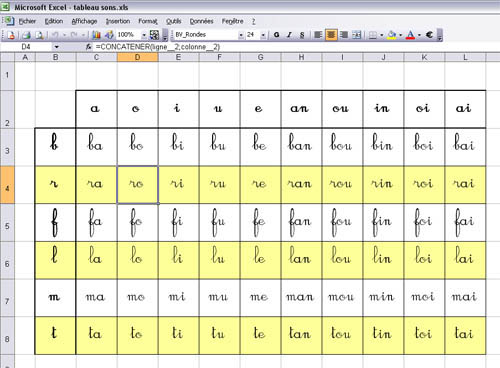Click the file permission icon in the toolbar
Viewport: 500px width, 368px height.
(11, 35)
